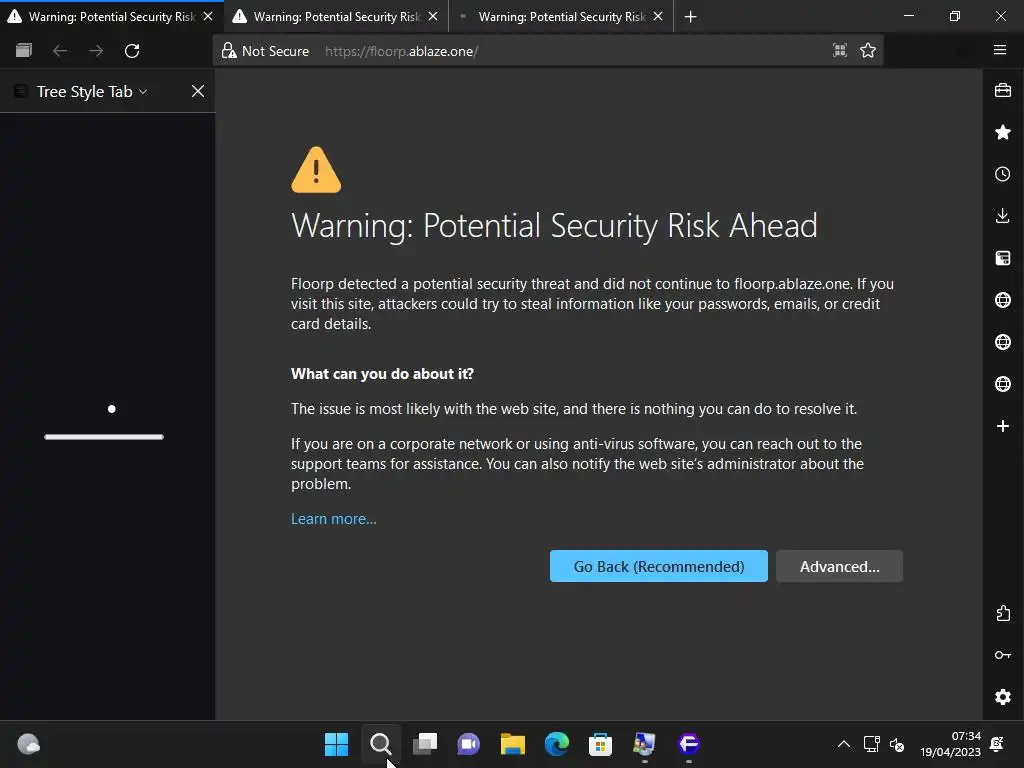Go back with the Back arrow

click(60, 50)
